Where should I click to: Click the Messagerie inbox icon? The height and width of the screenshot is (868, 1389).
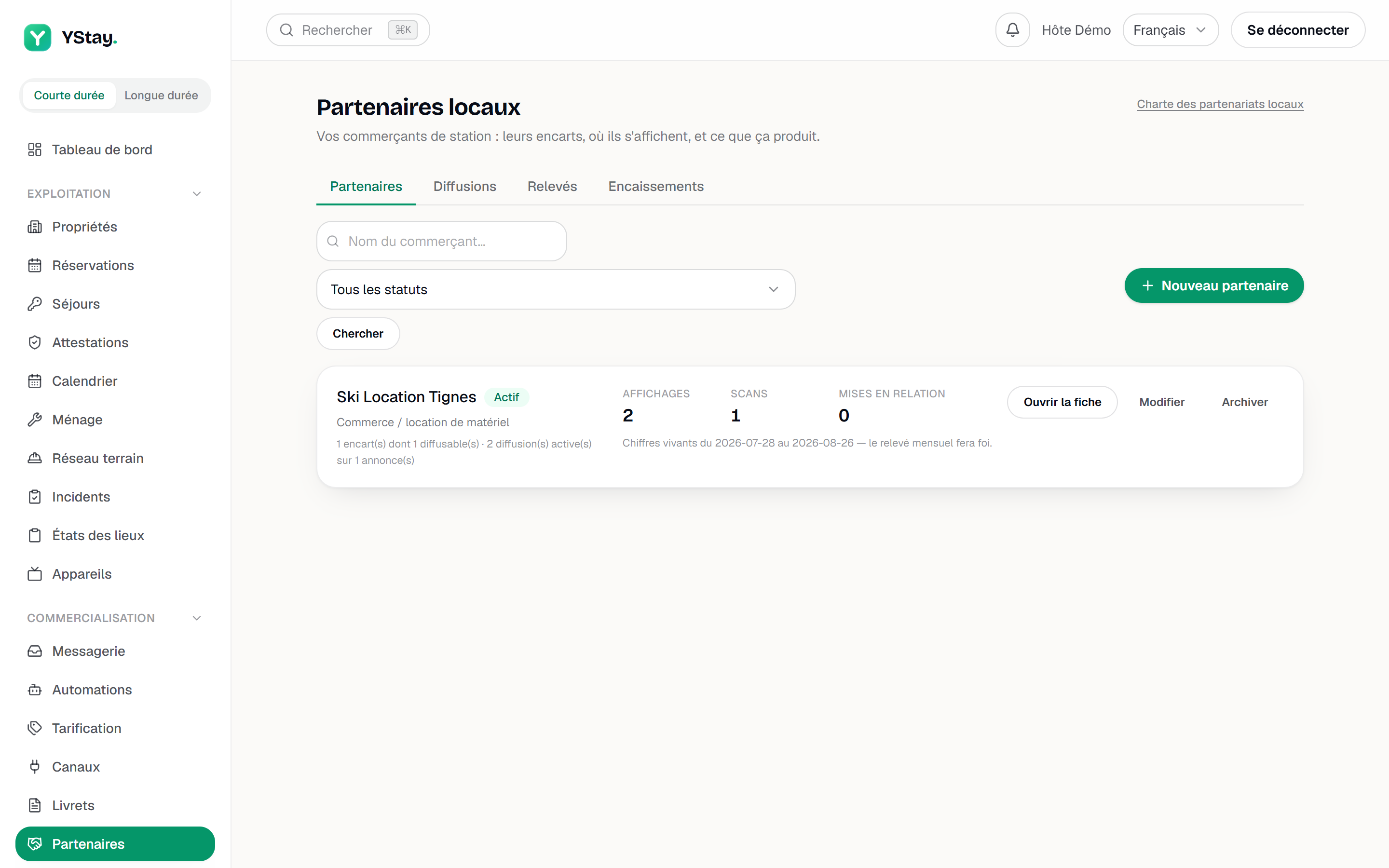[x=34, y=651]
